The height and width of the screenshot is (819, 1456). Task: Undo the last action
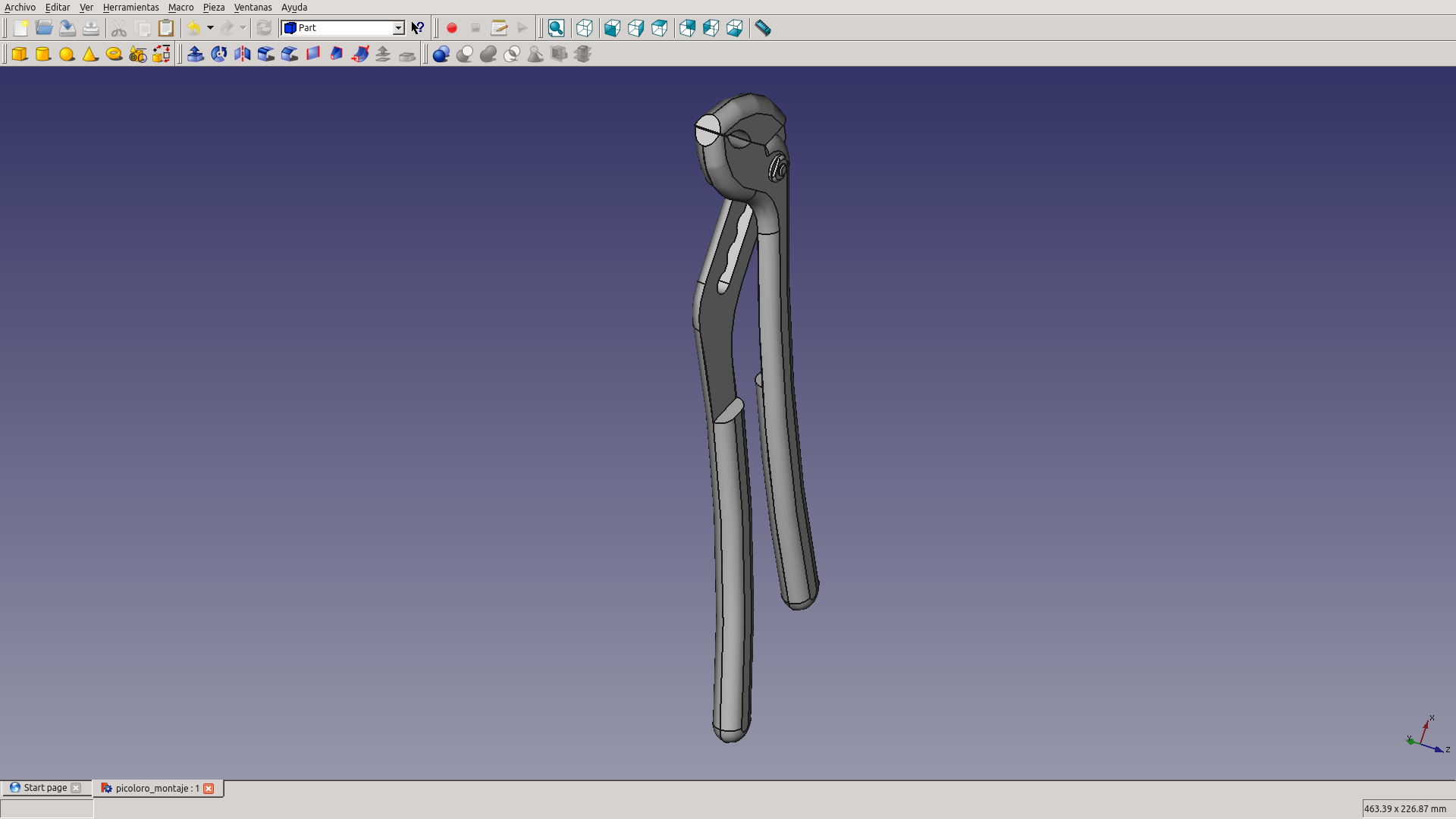tap(194, 28)
